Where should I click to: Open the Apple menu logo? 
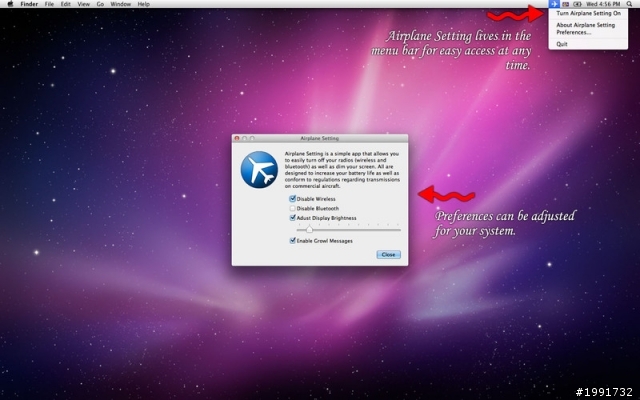10,4
